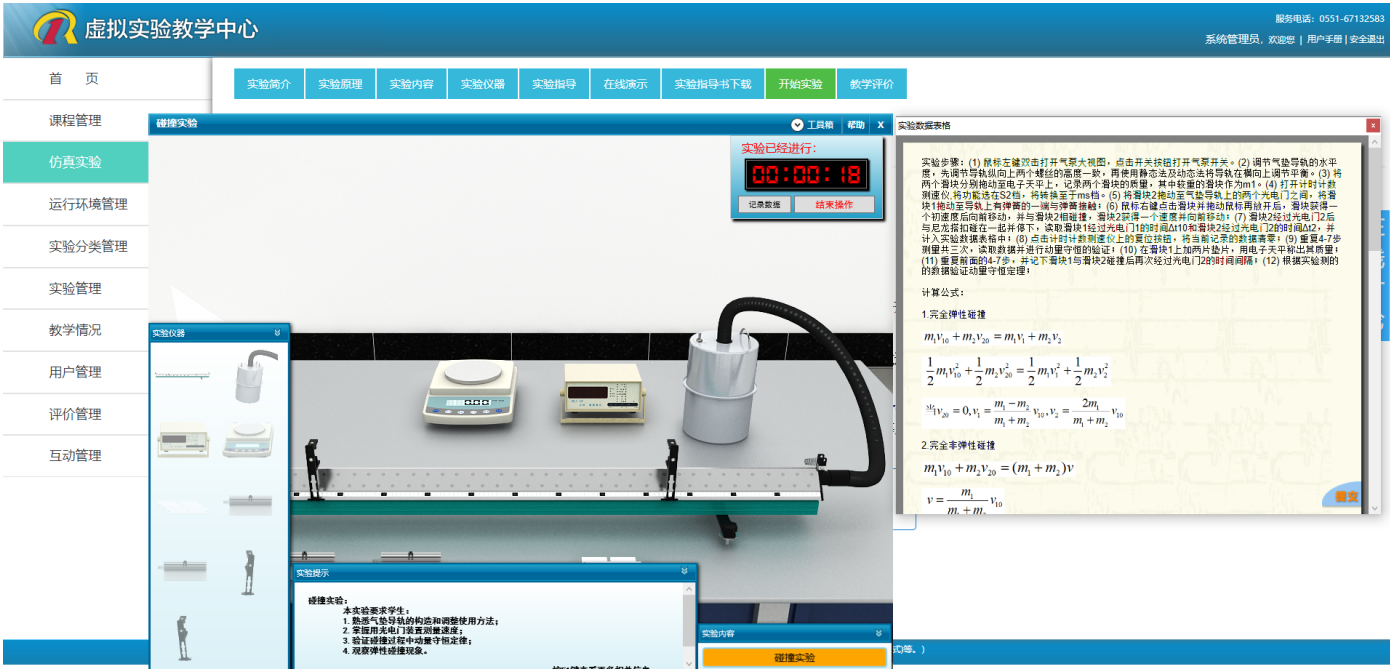This screenshot has height=669, width=1390.
Task: Click the 记录数据 button
Action: [765, 204]
